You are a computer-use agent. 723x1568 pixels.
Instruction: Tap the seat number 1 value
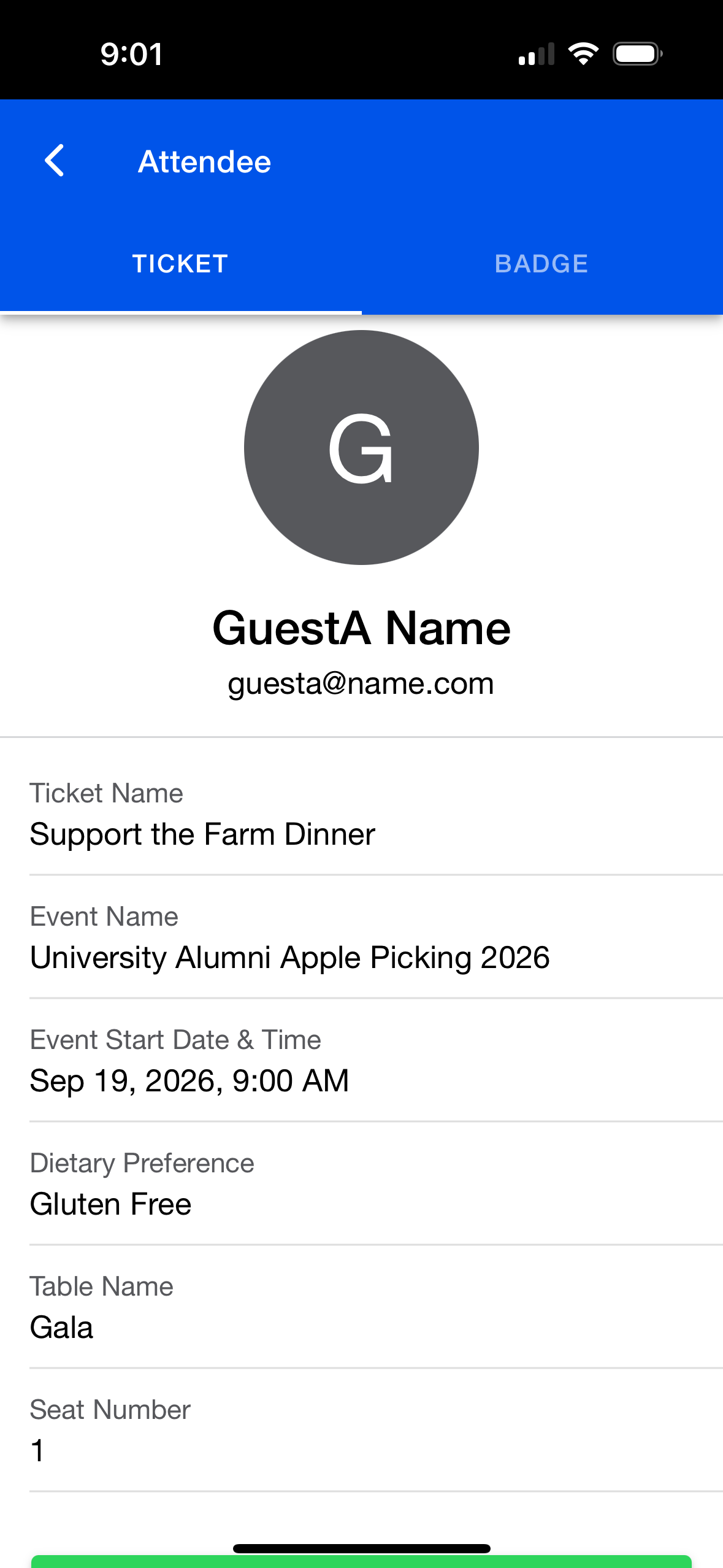click(38, 1450)
